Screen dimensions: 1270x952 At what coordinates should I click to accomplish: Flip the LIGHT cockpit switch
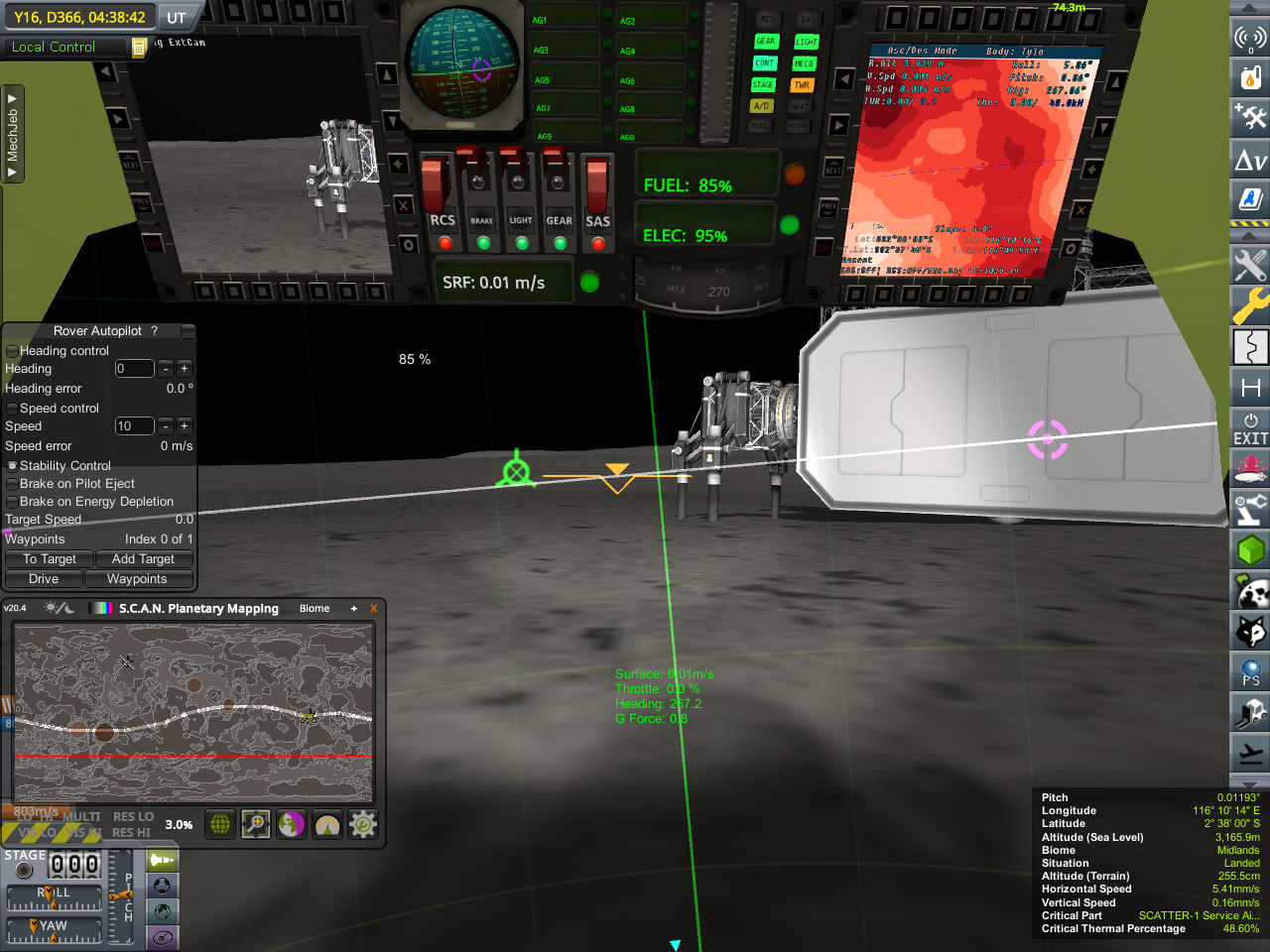(520, 180)
